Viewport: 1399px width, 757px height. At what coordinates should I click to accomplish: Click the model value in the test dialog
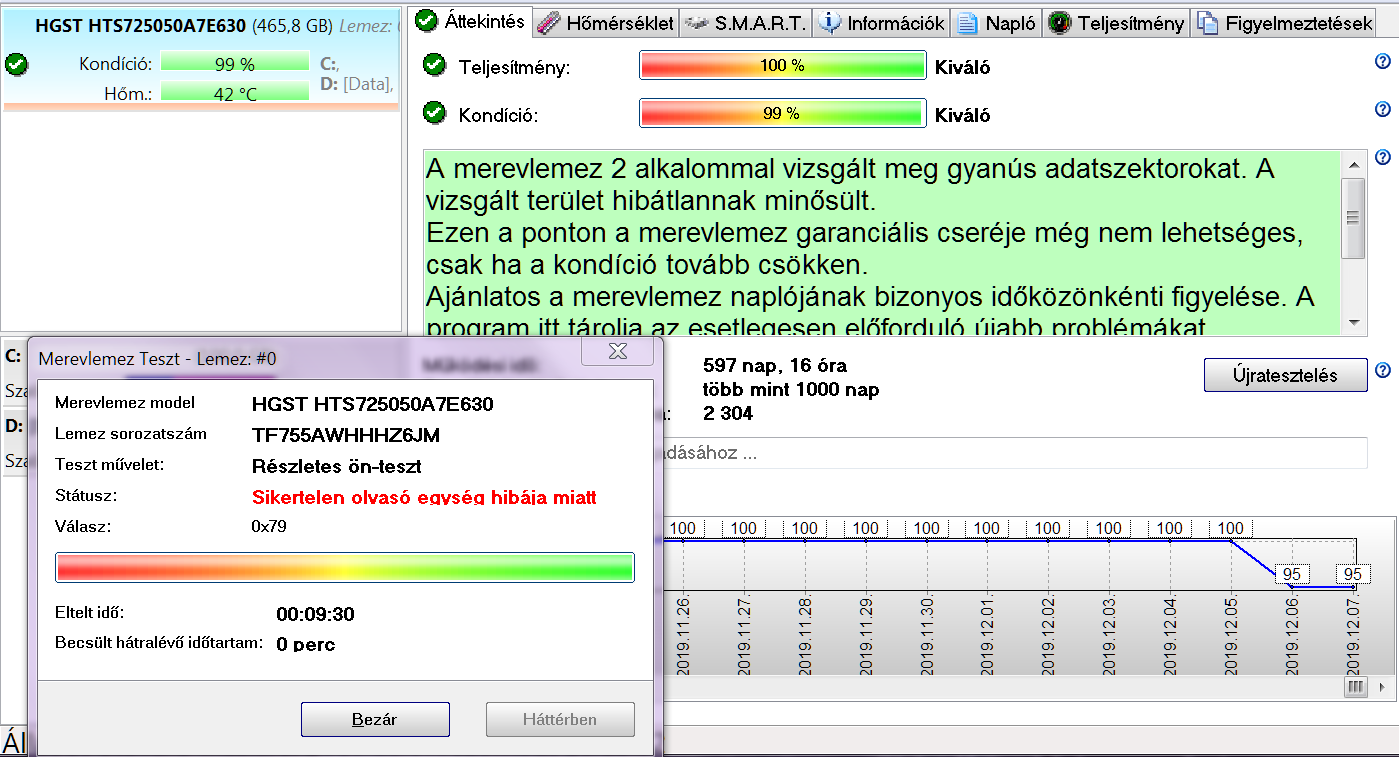pyautogui.click(x=373, y=404)
